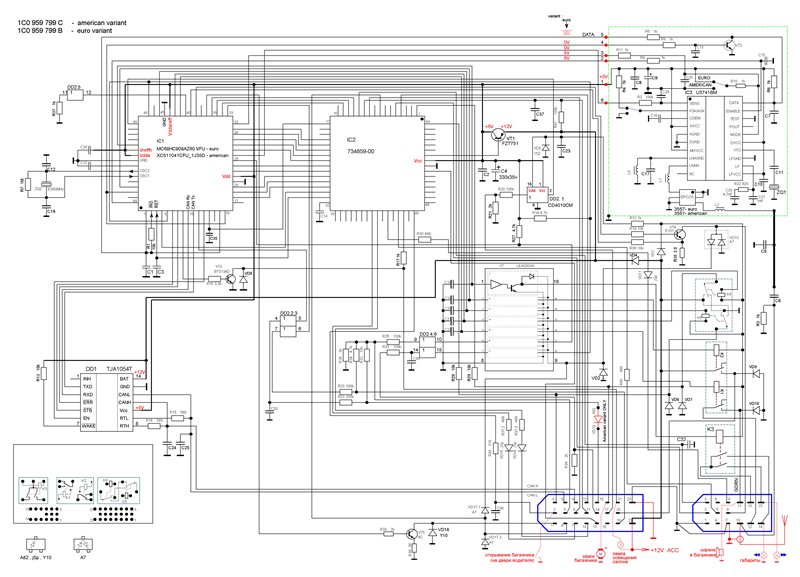Screen dimensions: 800x577
Task: Click the C25 capacitor symbol
Action: point(181,442)
